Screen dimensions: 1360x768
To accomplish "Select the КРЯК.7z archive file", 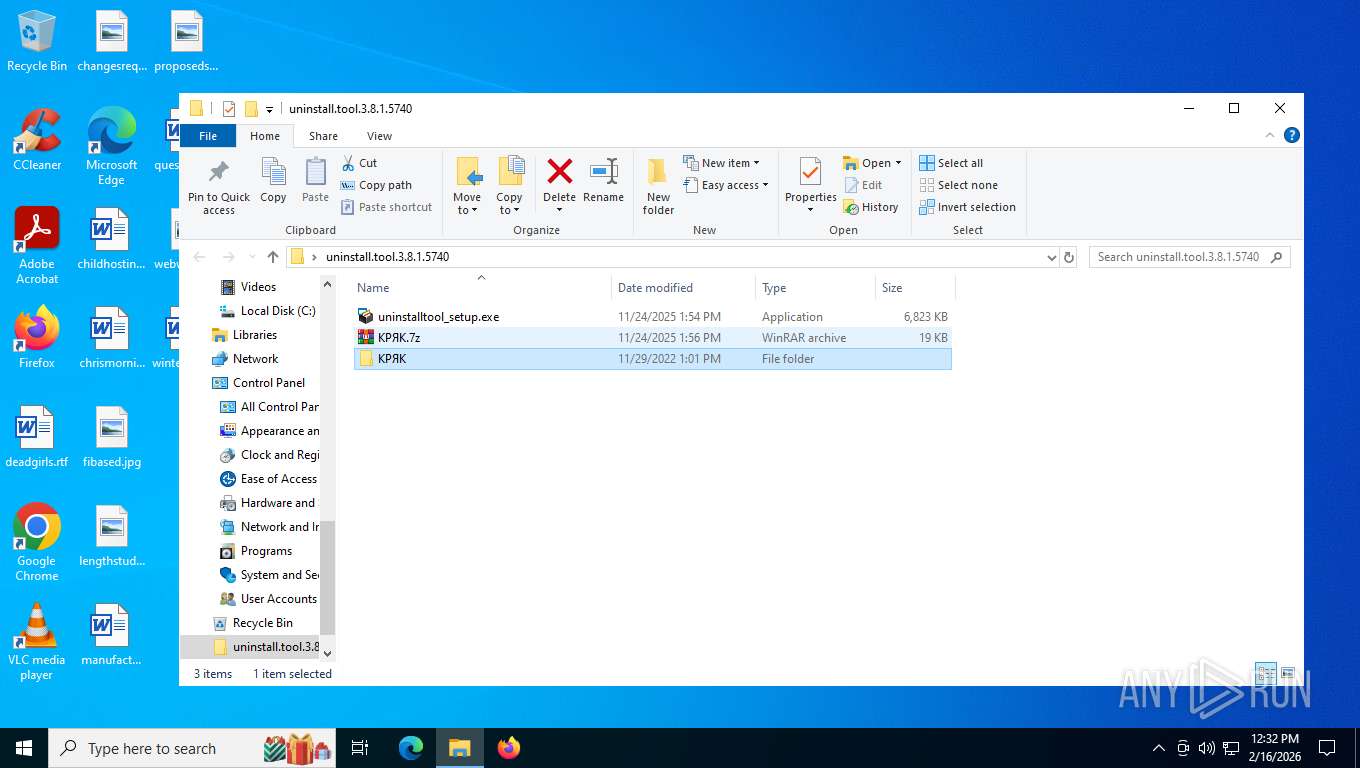I will (x=653, y=338).
